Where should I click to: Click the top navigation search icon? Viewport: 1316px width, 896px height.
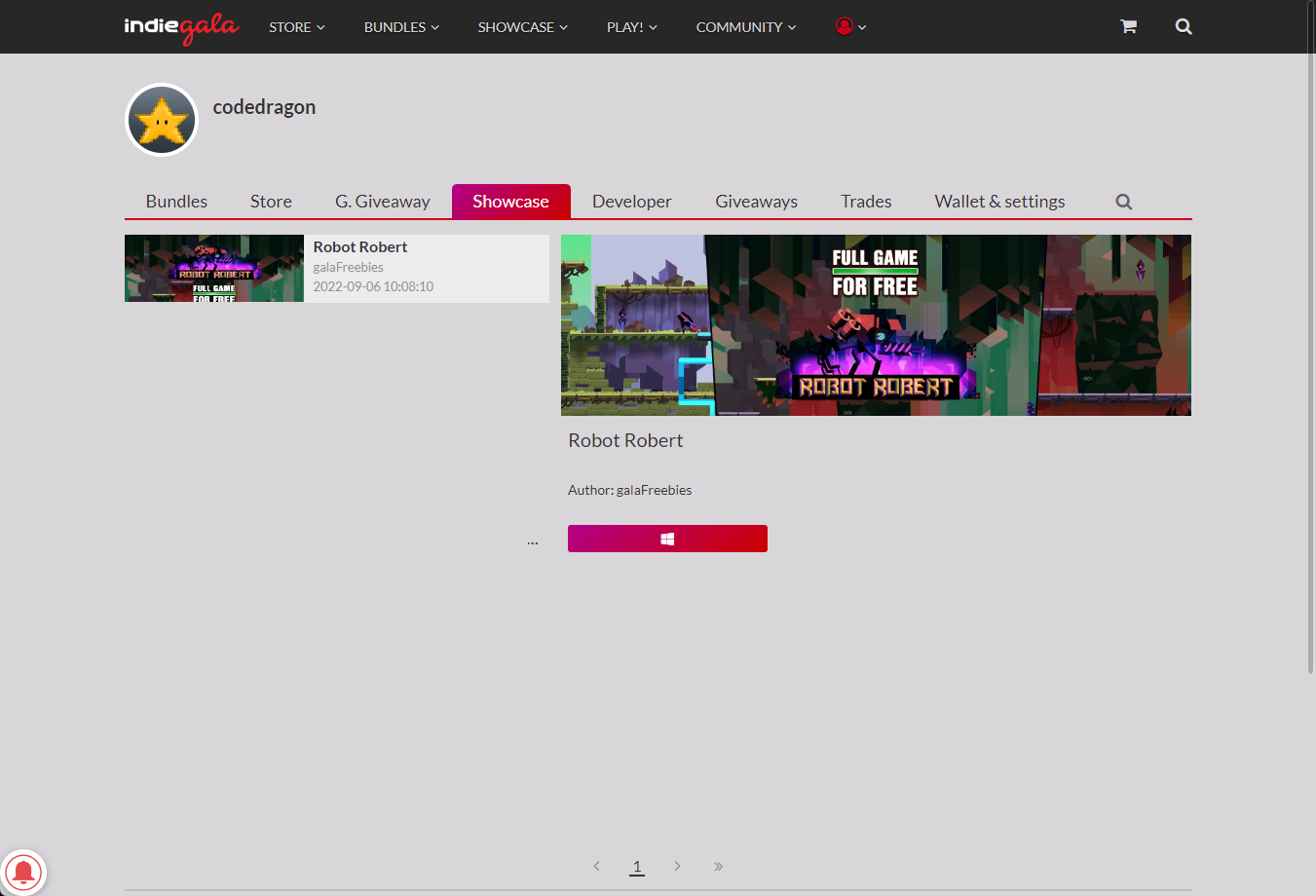(x=1184, y=26)
